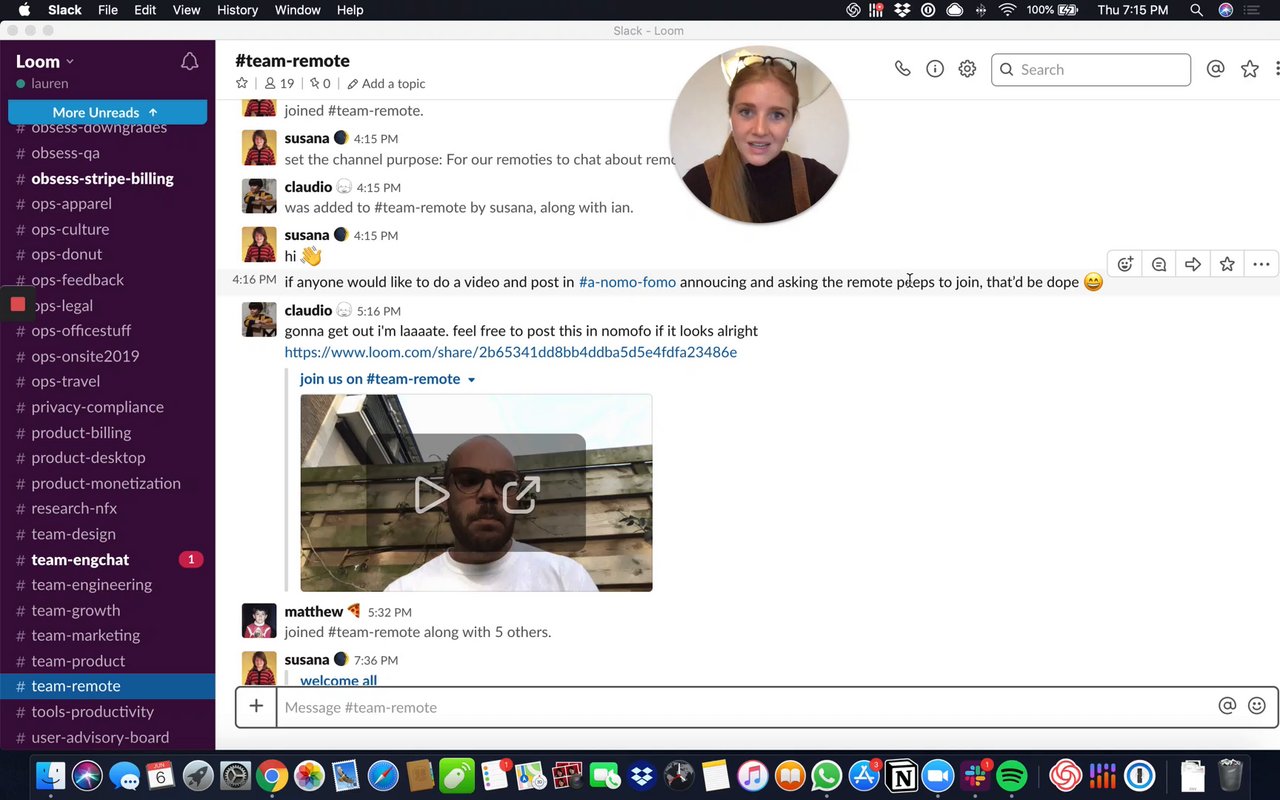Open the File menu
This screenshot has width=1280, height=800.
tap(108, 10)
